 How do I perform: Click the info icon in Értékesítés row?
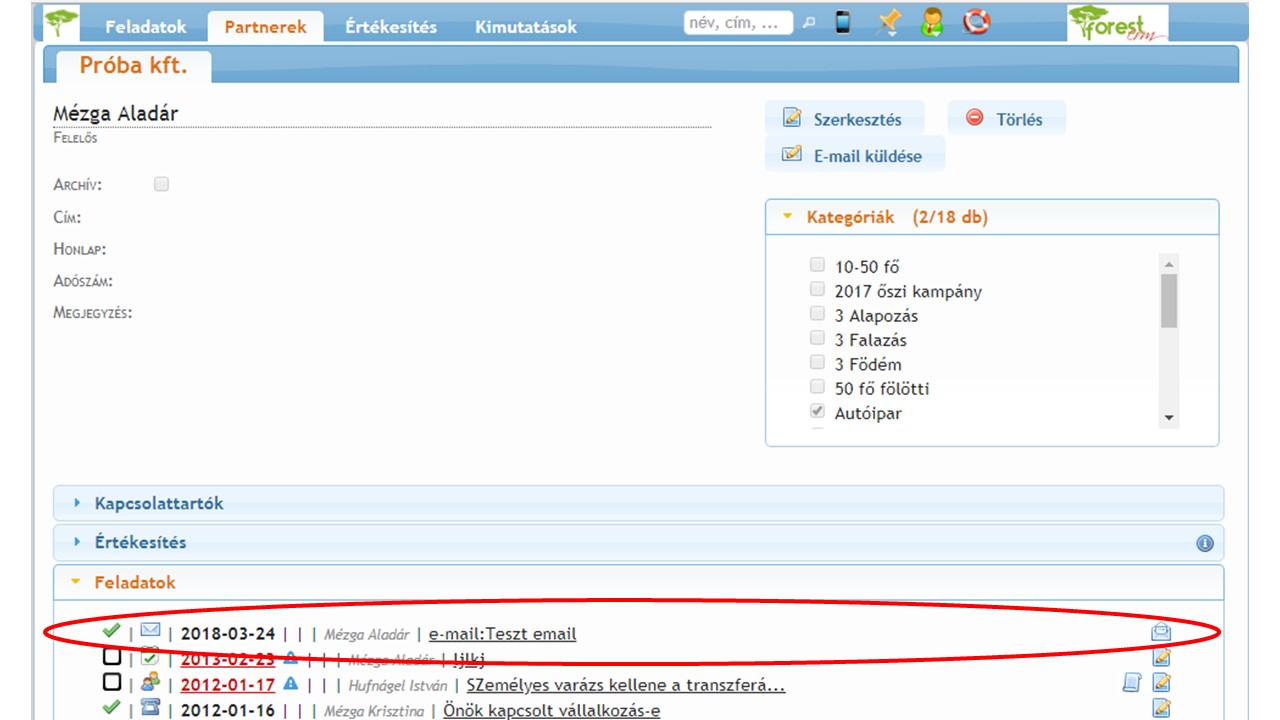point(1205,543)
